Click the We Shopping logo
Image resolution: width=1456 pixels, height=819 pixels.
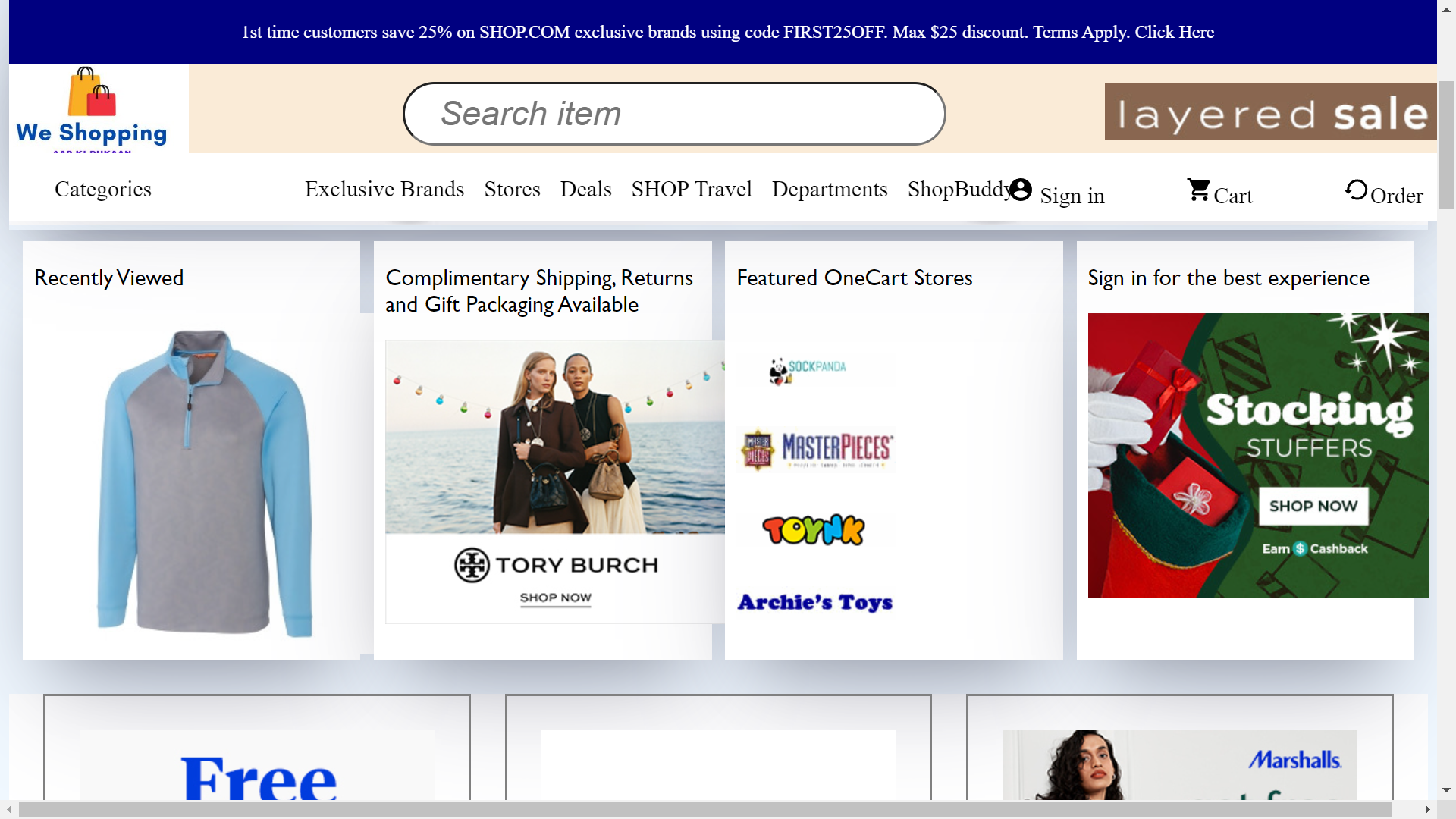93,108
